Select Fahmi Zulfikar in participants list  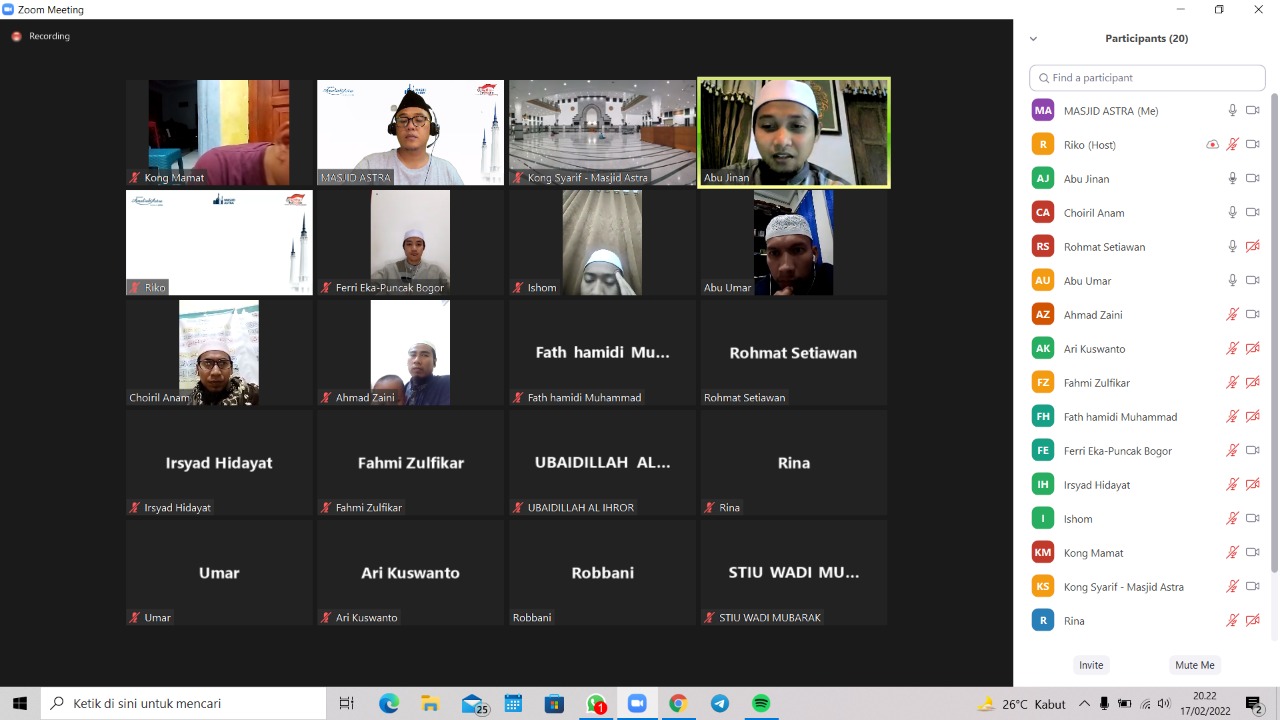[1097, 383]
